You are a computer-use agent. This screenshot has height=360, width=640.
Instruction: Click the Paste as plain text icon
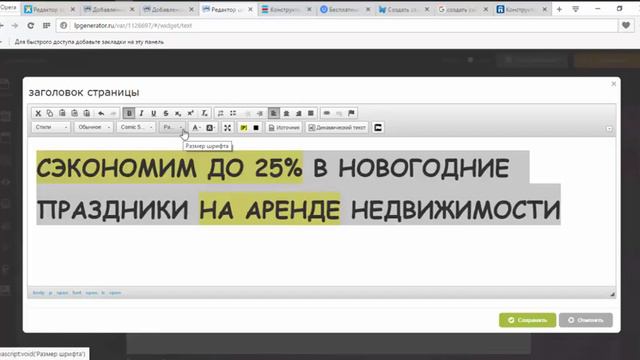pyautogui.click(x=74, y=113)
